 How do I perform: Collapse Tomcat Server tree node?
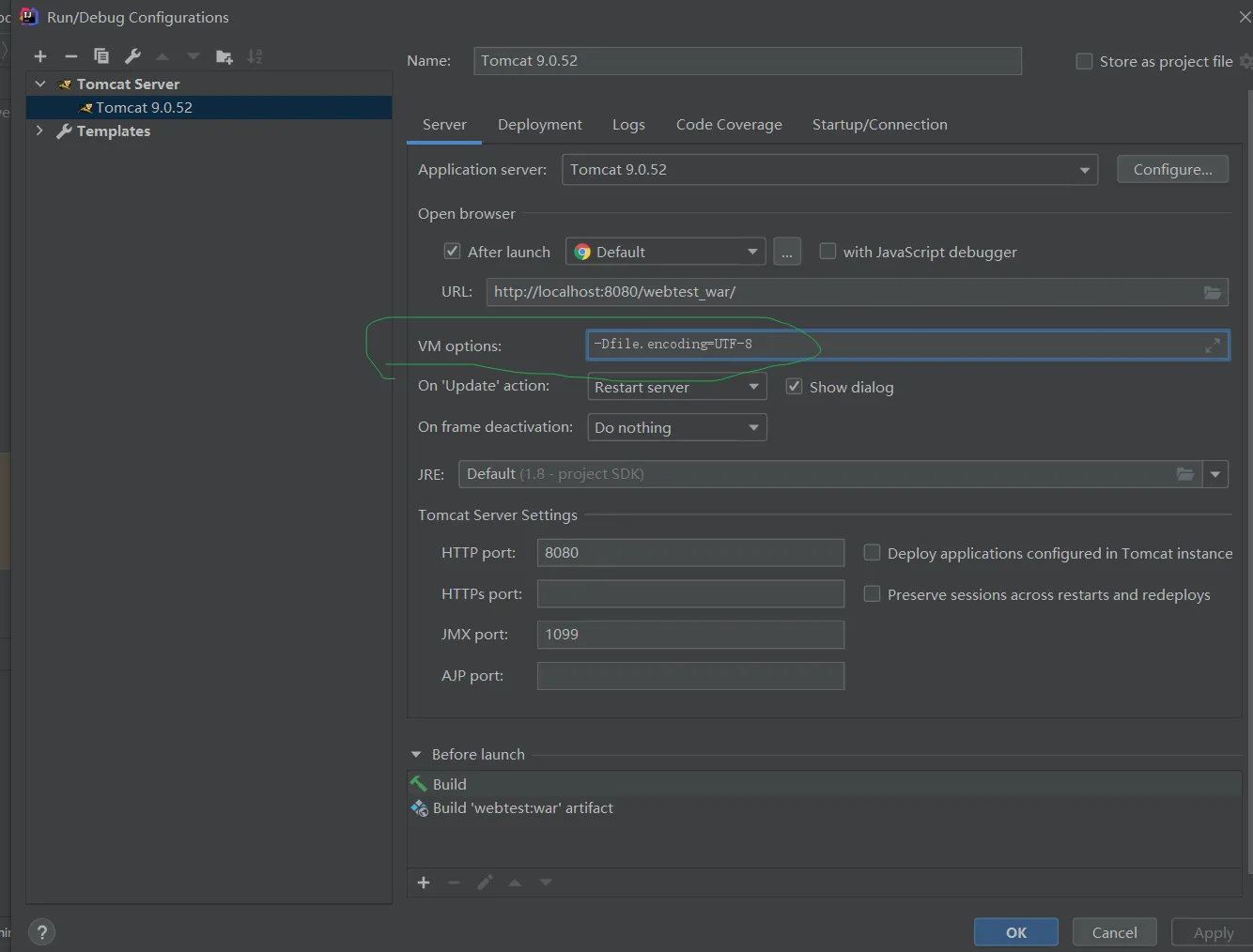[40, 84]
